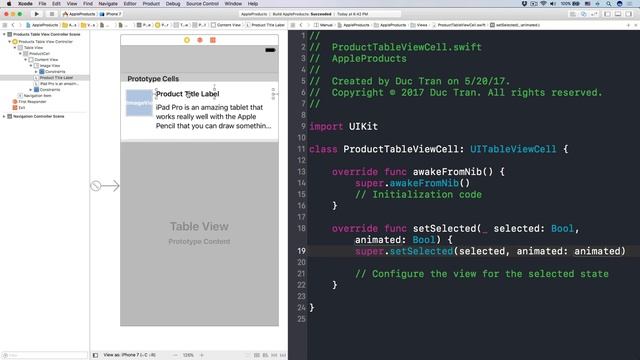Viewport: 640px width, 360px height.
Task: Click the First Responder icon in scene dock
Action: 200,40
